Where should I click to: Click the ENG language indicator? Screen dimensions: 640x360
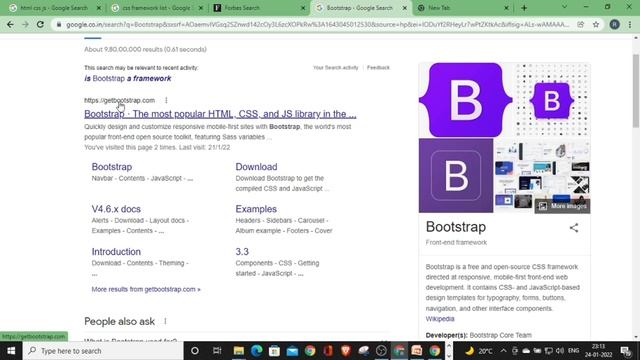click(x=573, y=351)
